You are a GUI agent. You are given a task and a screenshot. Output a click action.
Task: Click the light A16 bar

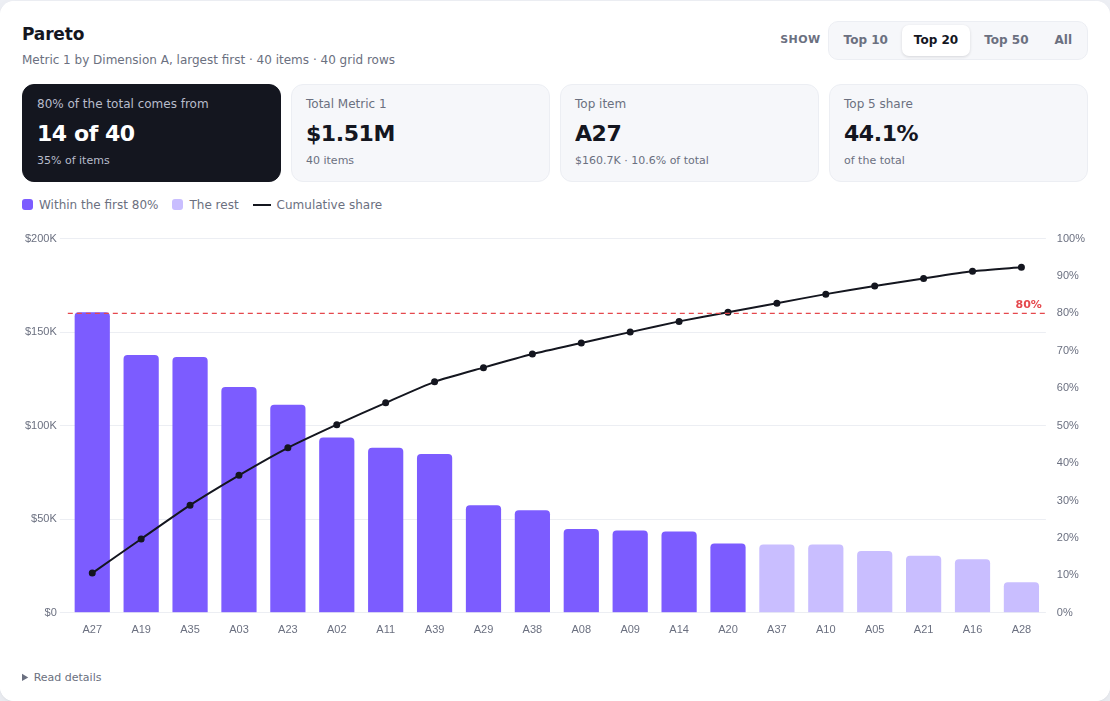pos(972,586)
